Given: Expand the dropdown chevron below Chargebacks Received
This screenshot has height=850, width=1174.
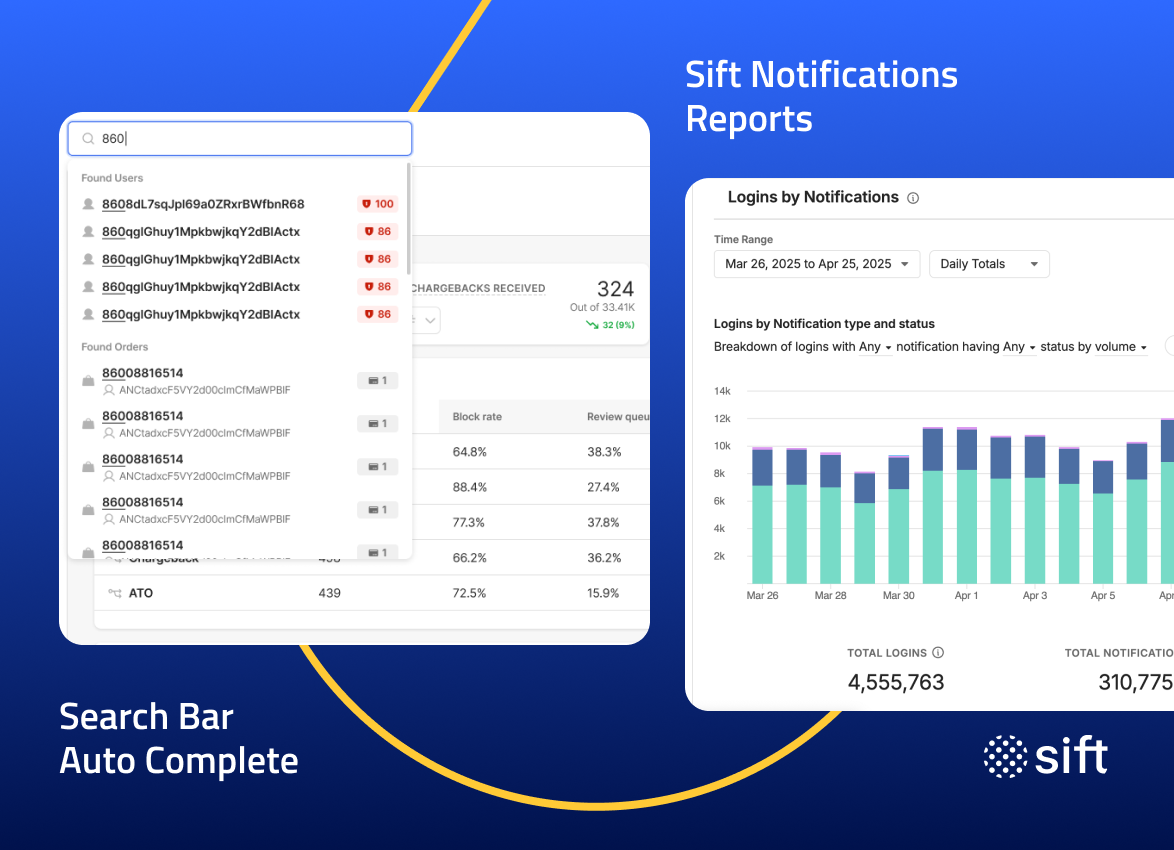Looking at the screenshot, I should pyautogui.click(x=430, y=321).
